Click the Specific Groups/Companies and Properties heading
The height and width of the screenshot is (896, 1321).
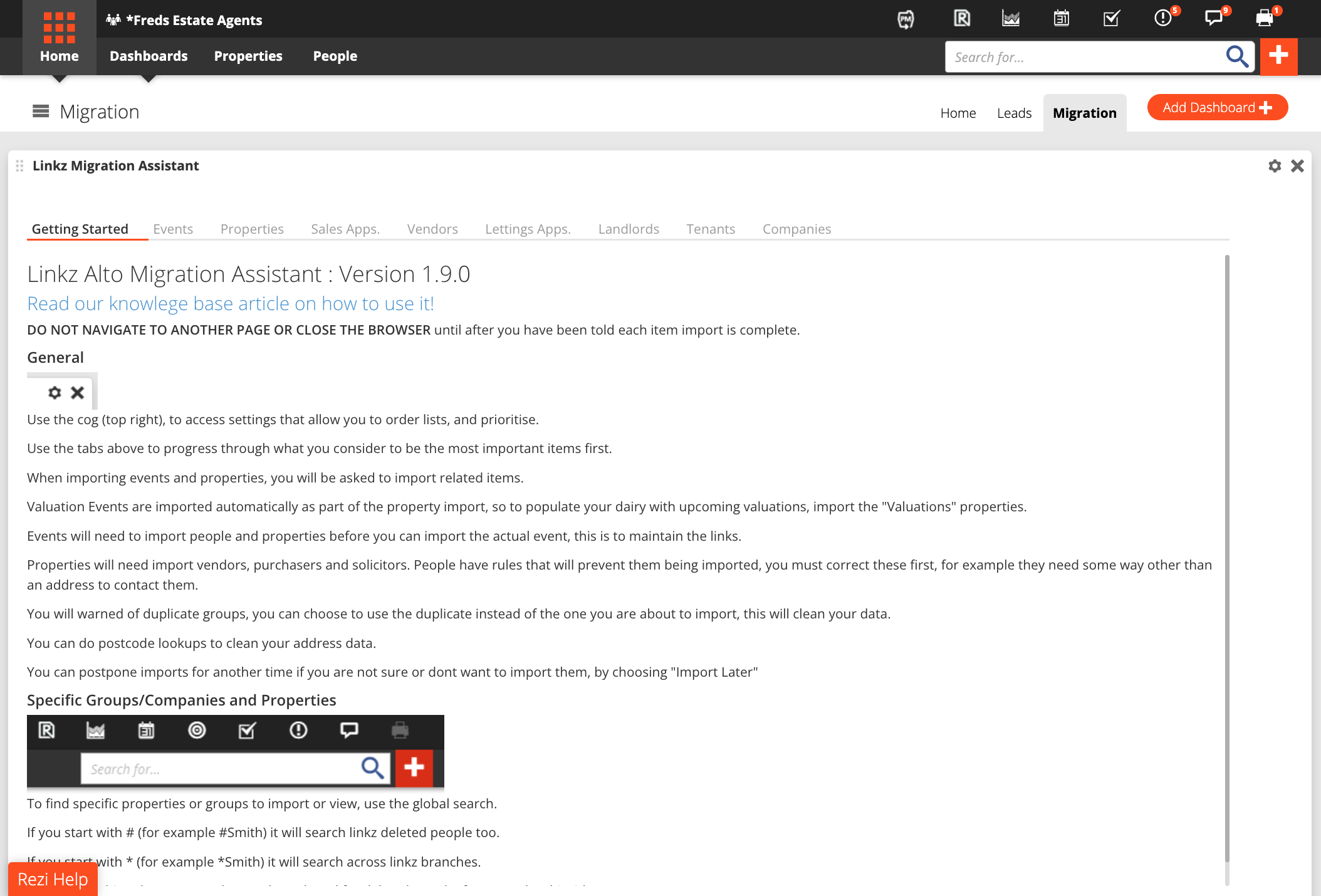(x=181, y=700)
